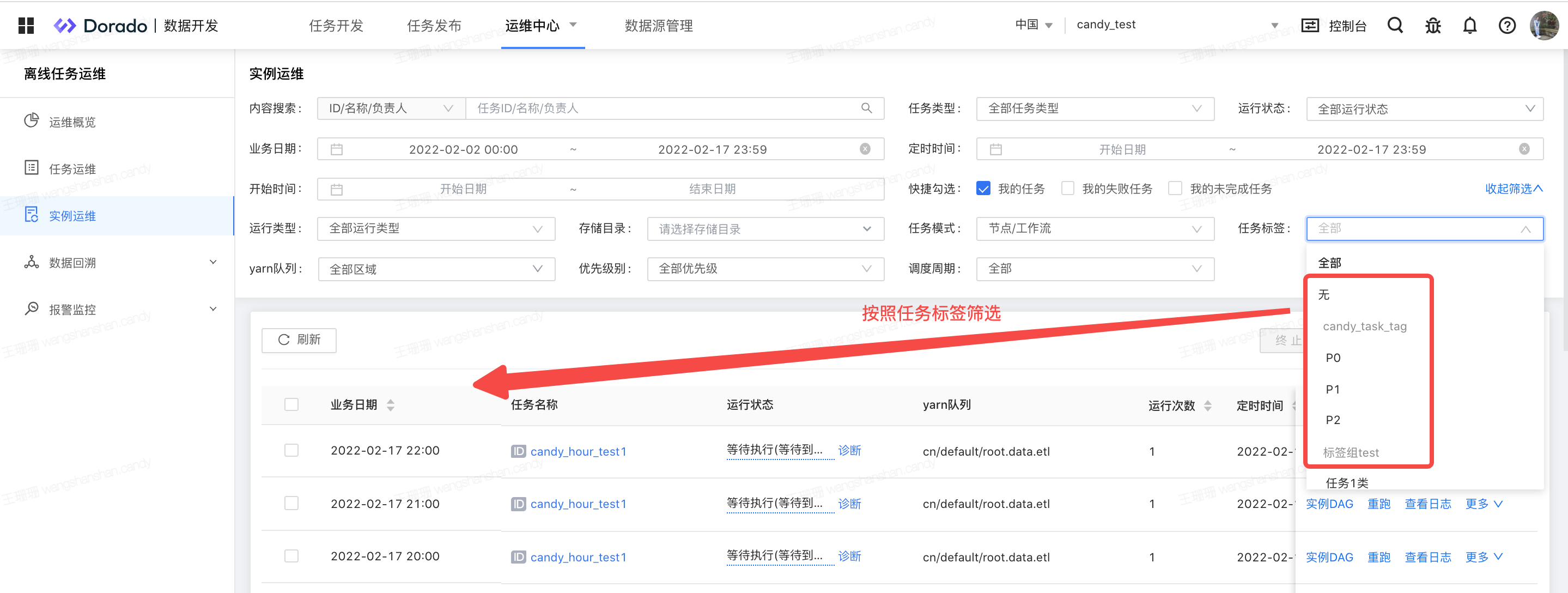
Task: Clear the 业务日期 date range
Action: pyautogui.click(x=864, y=149)
